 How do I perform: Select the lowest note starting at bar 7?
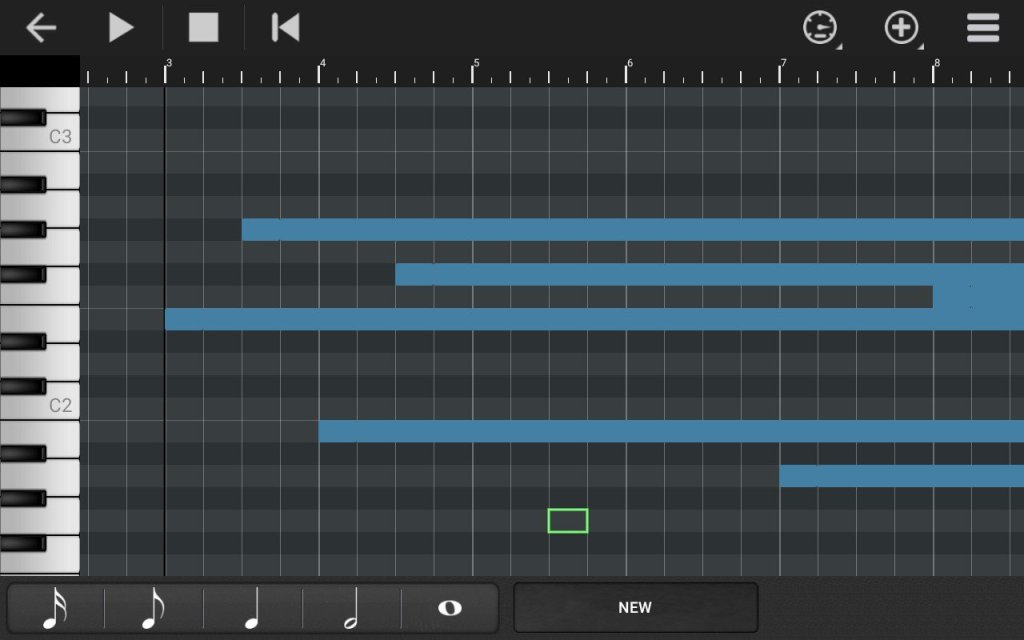900,476
